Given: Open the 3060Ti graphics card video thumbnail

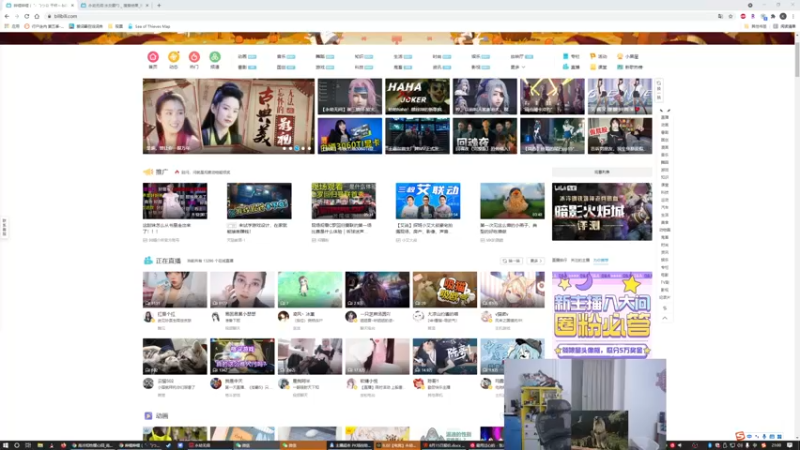Looking at the screenshot, I should (349, 136).
